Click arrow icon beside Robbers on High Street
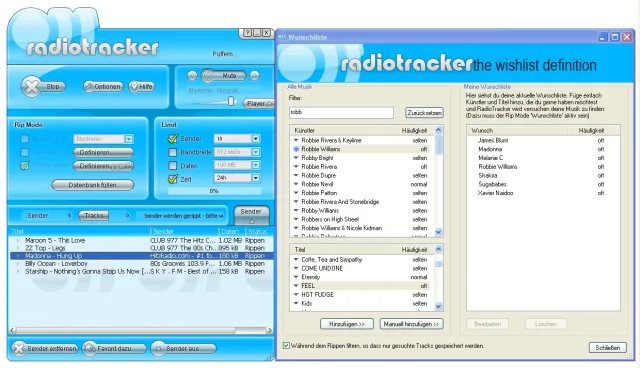 pos(296,219)
